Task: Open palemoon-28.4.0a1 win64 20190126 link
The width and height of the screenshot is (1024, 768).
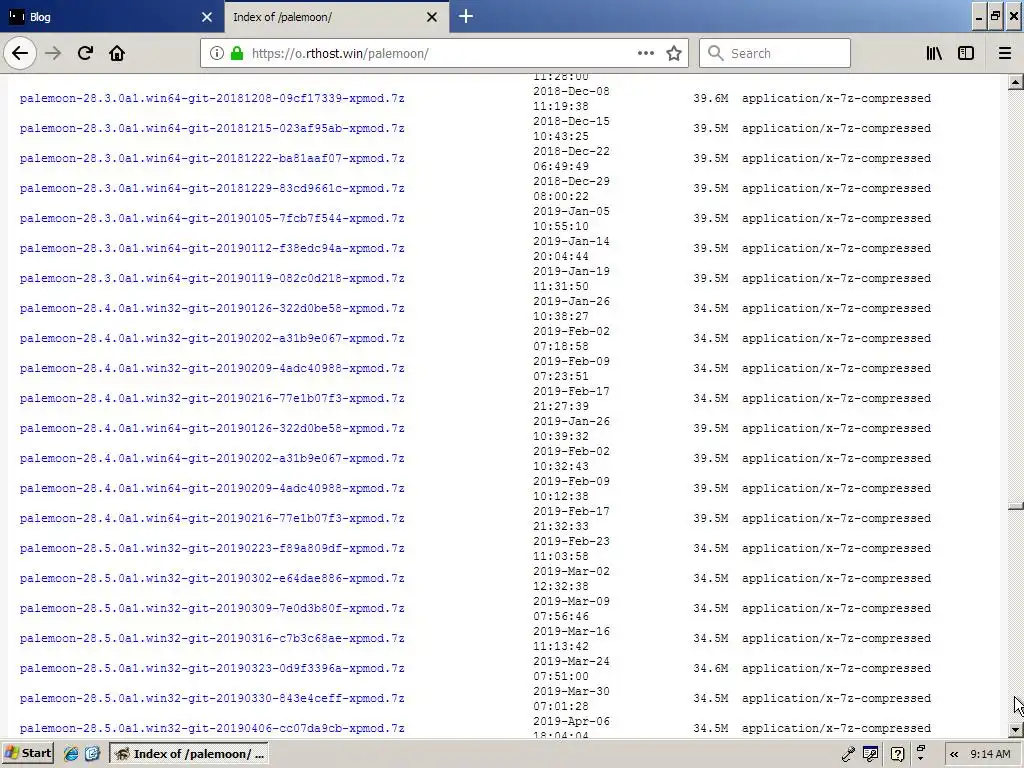Action: 212,428
